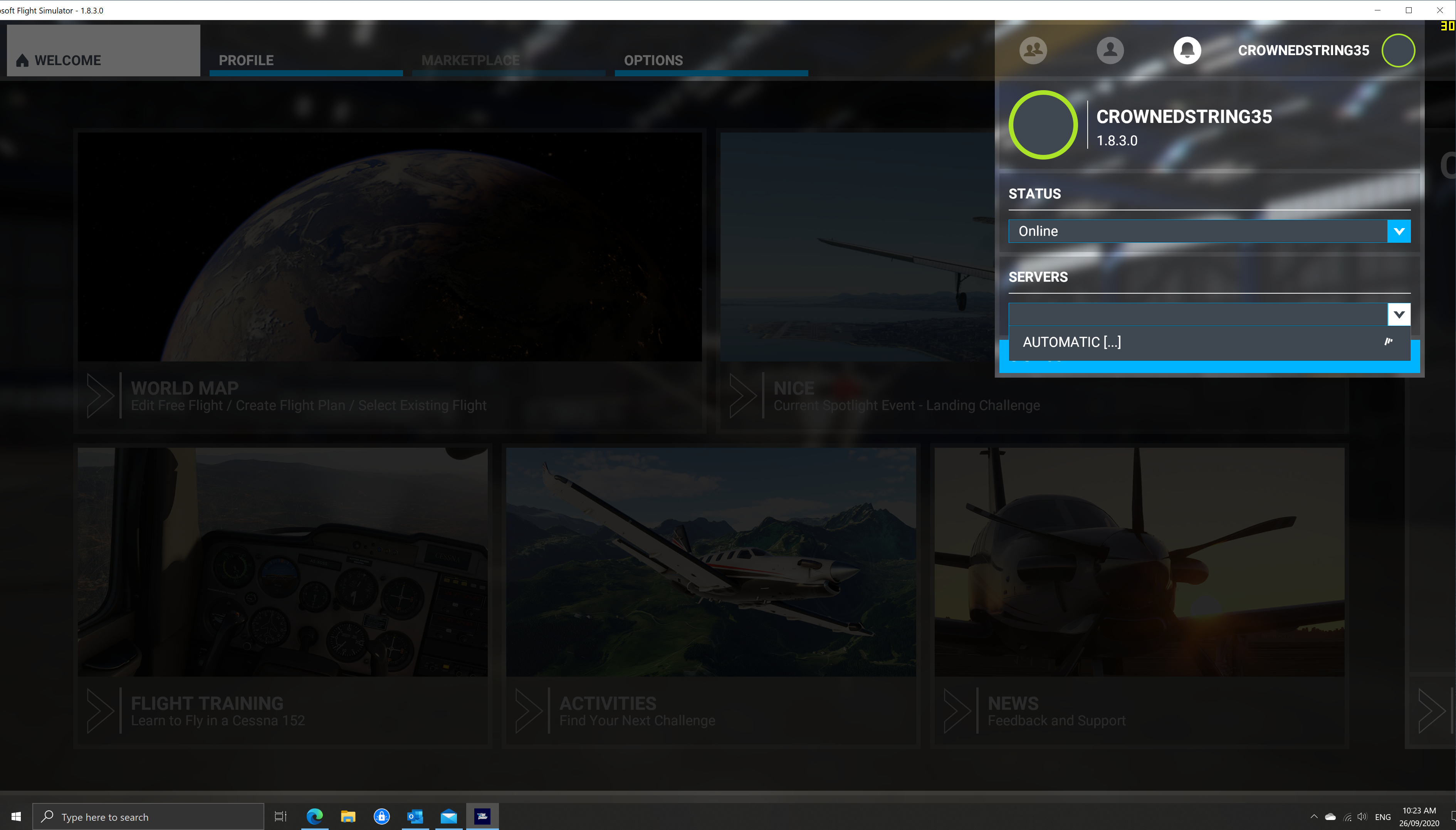
Task: Show hidden system tray icons
Action: click(x=1314, y=816)
